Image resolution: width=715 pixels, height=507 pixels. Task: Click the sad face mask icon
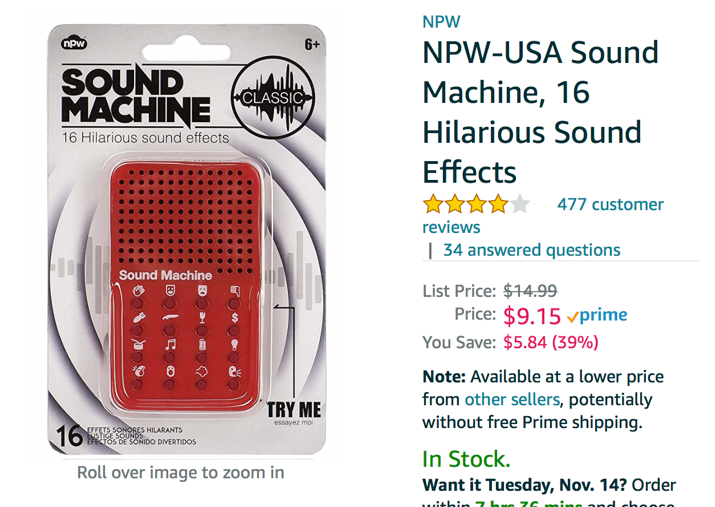201,292
